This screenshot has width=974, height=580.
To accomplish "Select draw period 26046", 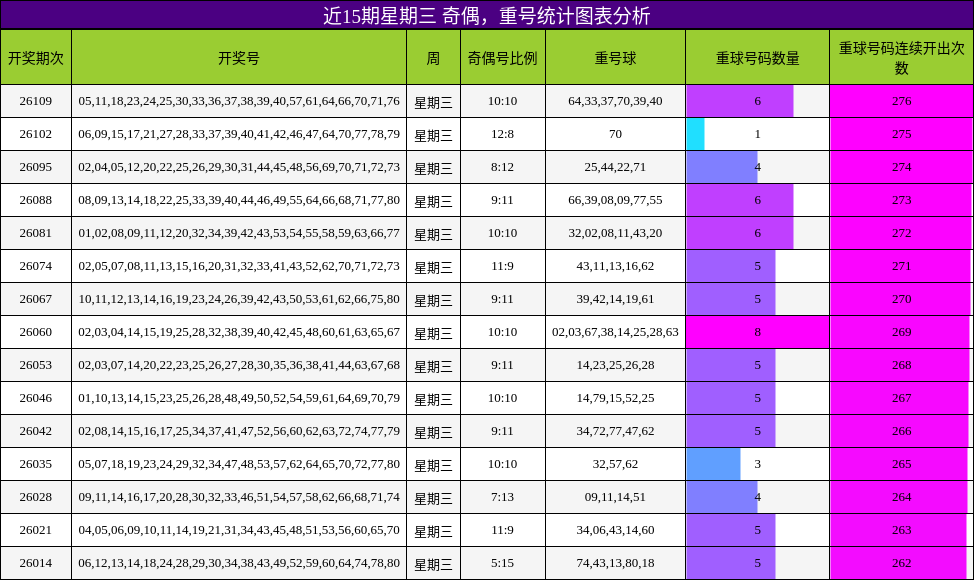I will pyautogui.click(x=36, y=397).
